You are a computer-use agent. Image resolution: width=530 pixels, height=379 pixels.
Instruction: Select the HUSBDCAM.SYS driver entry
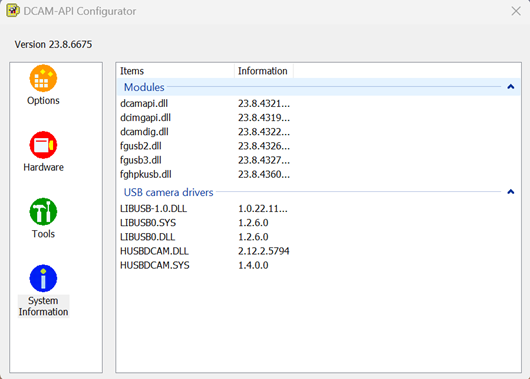pyautogui.click(x=318, y=265)
